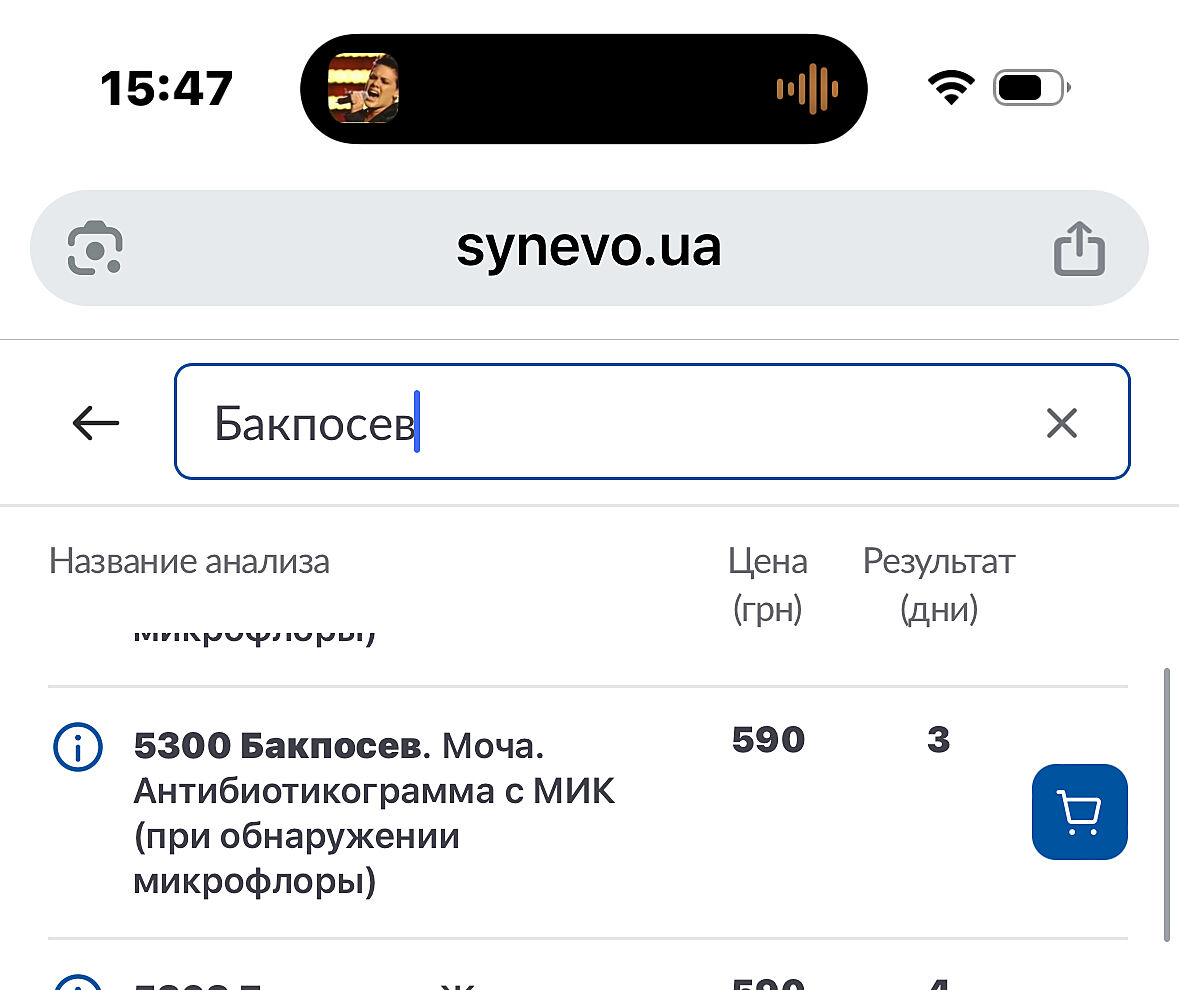Tap the Google Lens camera icon
The height and width of the screenshot is (990, 1179).
tap(95, 248)
